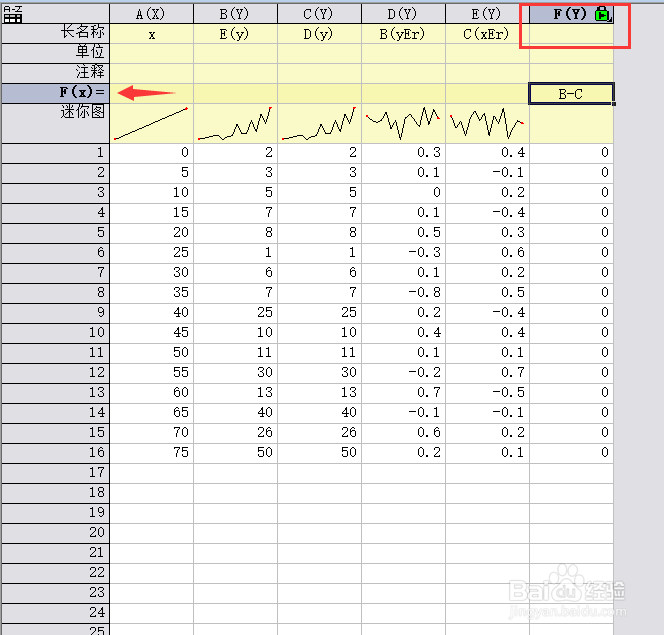Select row header 5

55,232
